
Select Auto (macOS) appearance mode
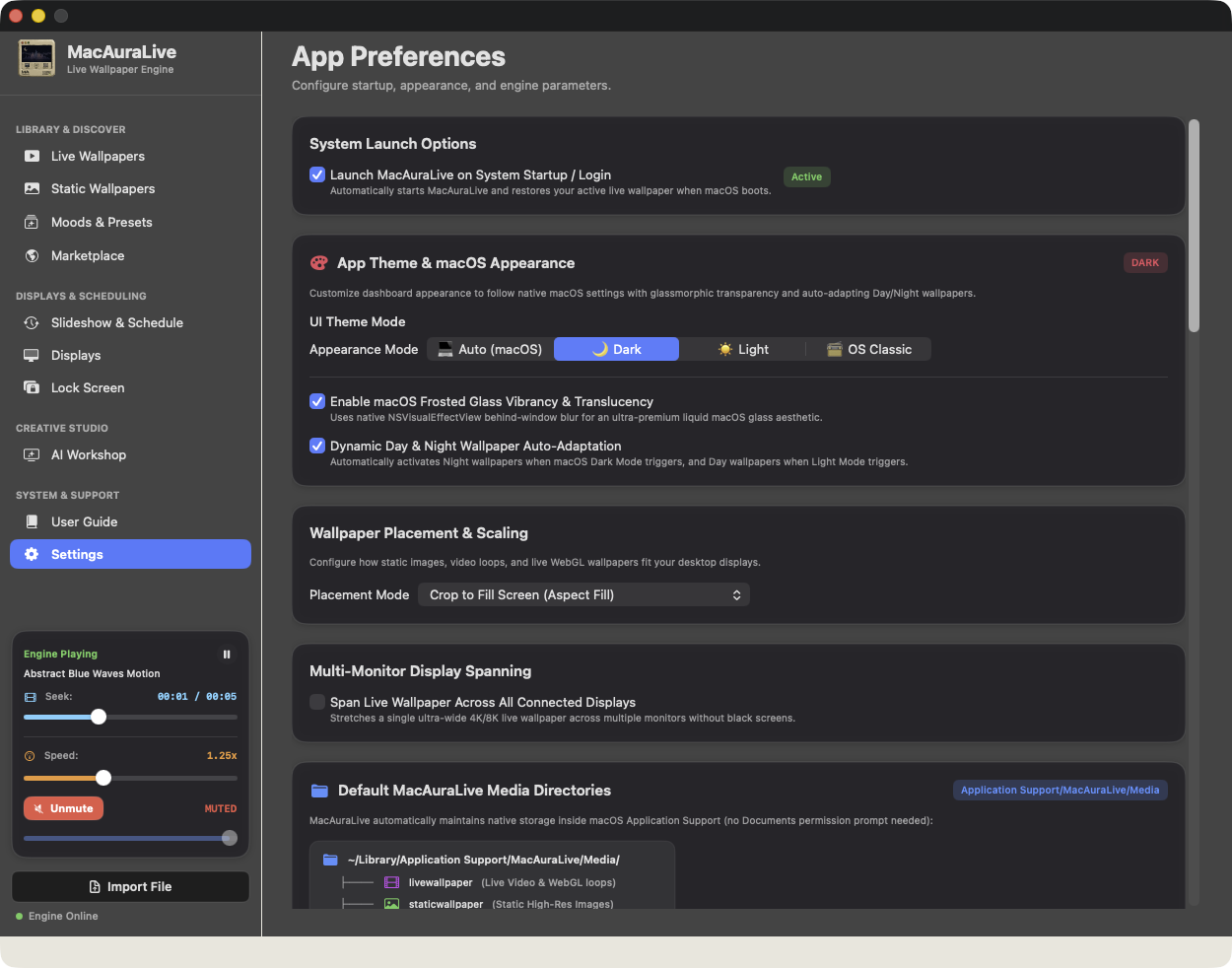(491, 349)
